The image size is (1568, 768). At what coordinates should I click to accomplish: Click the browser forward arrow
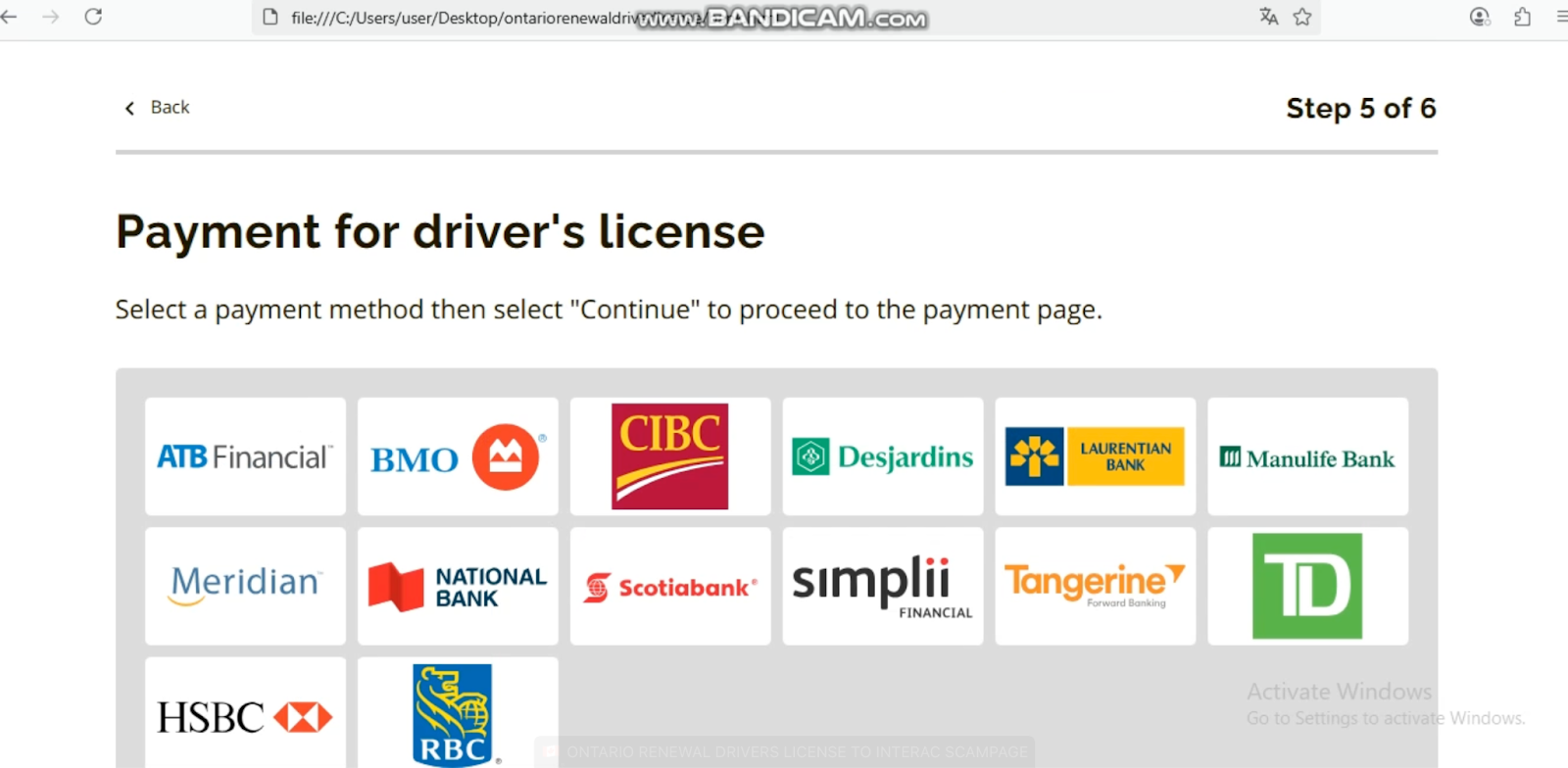click(x=51, y=17)
